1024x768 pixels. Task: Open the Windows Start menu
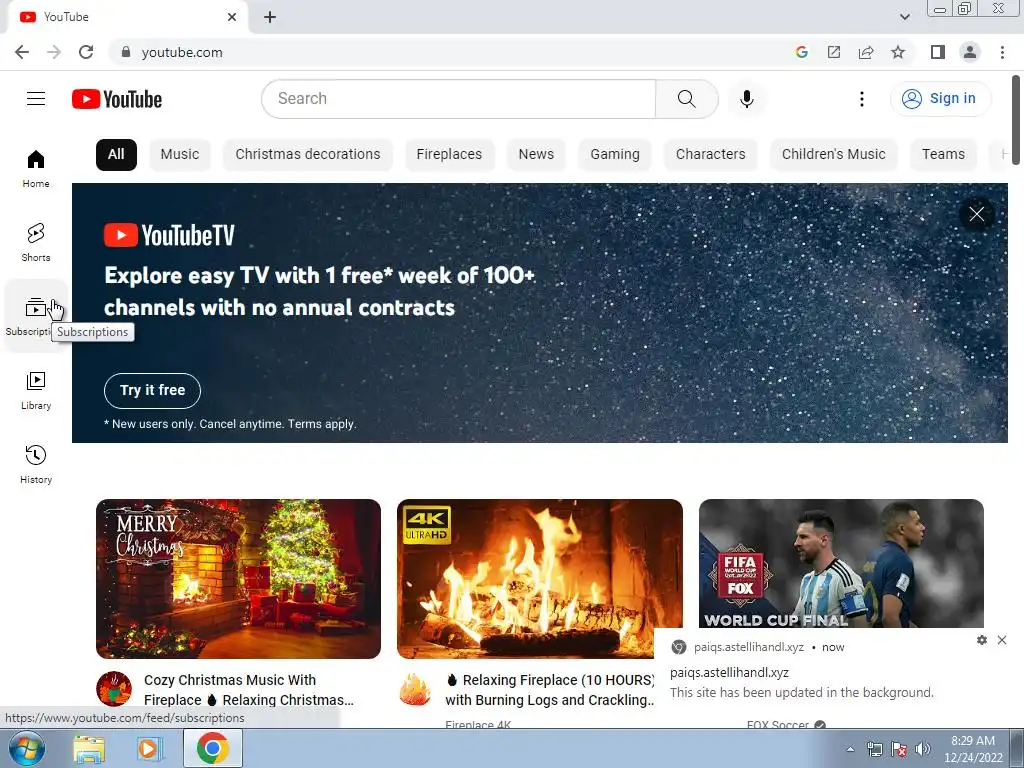point(26,748)
